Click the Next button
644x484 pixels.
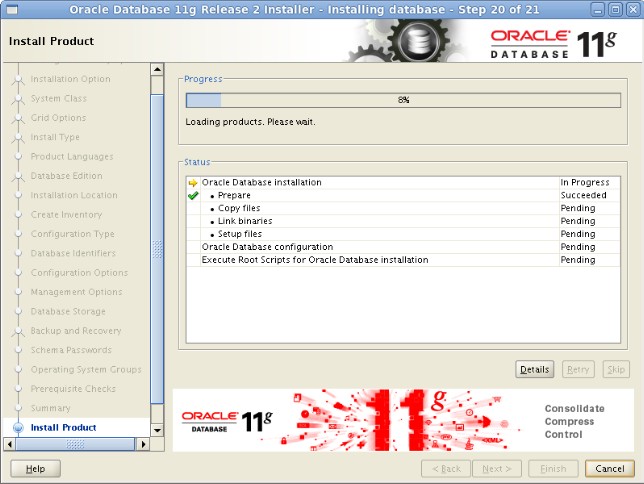(x=497, y=469)
